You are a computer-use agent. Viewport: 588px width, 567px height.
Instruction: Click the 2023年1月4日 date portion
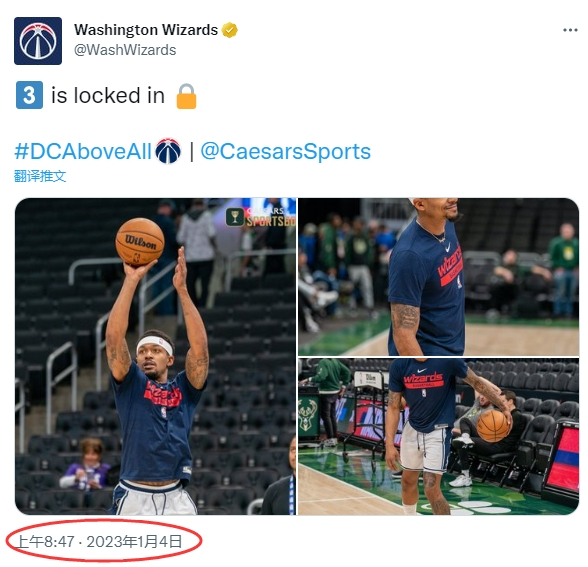pos(135,542)
